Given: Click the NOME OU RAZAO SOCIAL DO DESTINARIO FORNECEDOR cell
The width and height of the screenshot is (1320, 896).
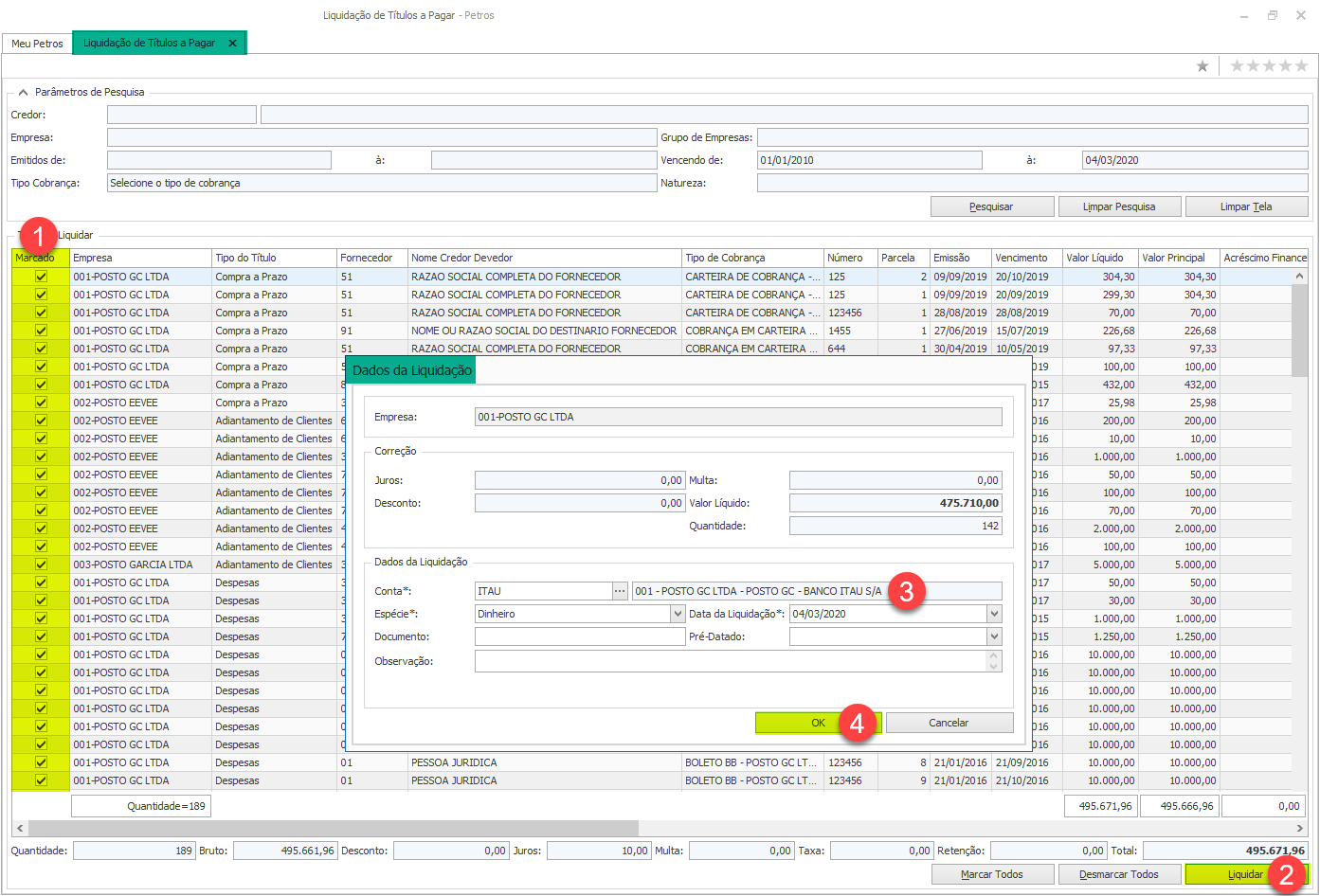Looking at the screenshot, I should pyautogui.click(x=544, y=331).
